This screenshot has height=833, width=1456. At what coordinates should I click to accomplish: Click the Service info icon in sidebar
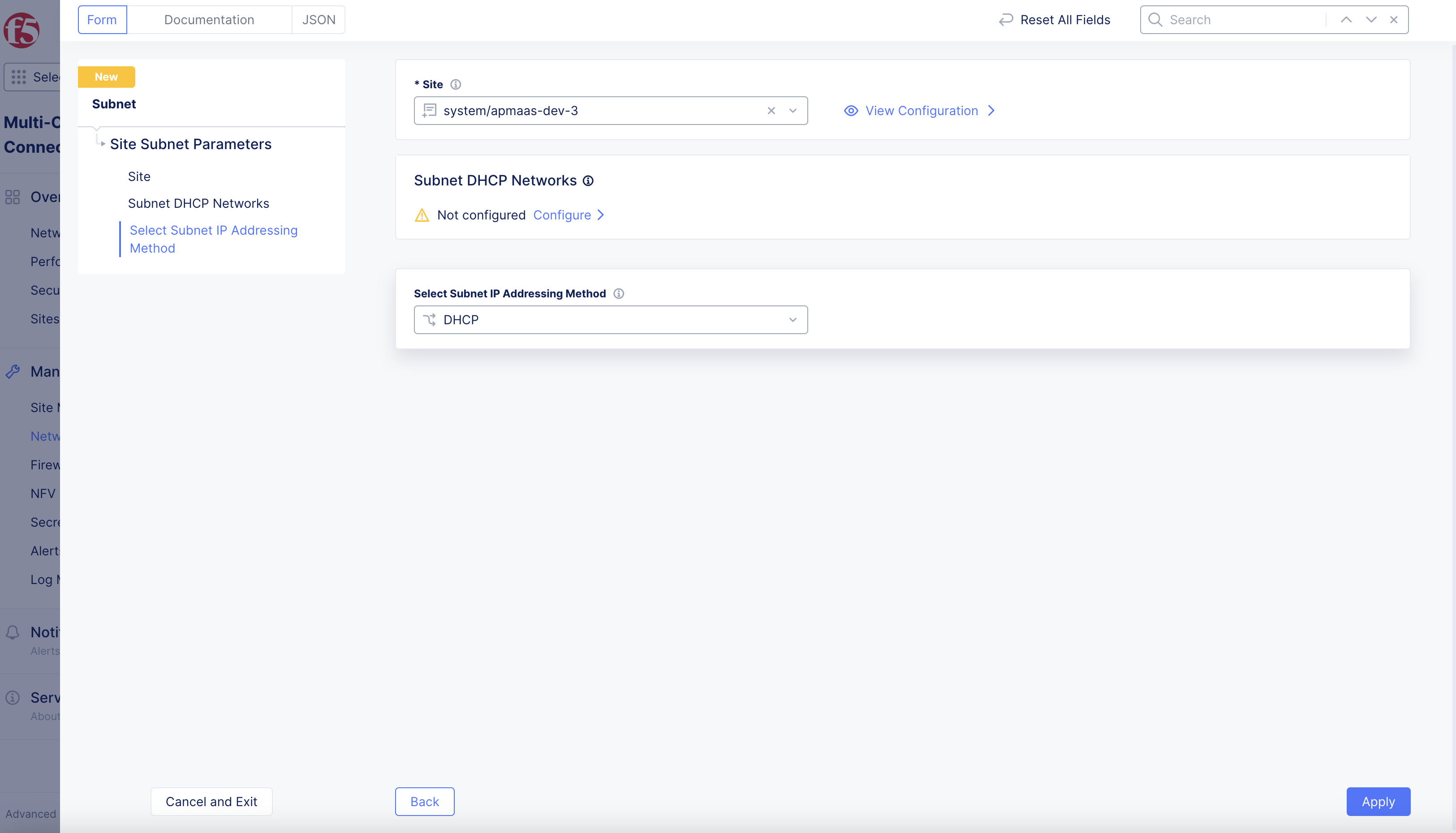point(13,697)
